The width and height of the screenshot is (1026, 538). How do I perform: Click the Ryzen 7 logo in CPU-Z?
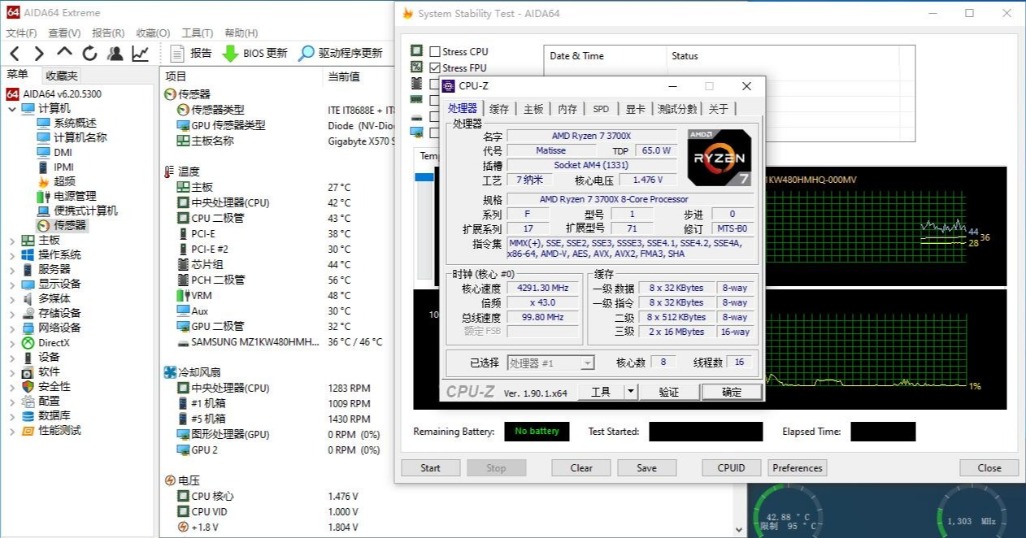[719, 158]
